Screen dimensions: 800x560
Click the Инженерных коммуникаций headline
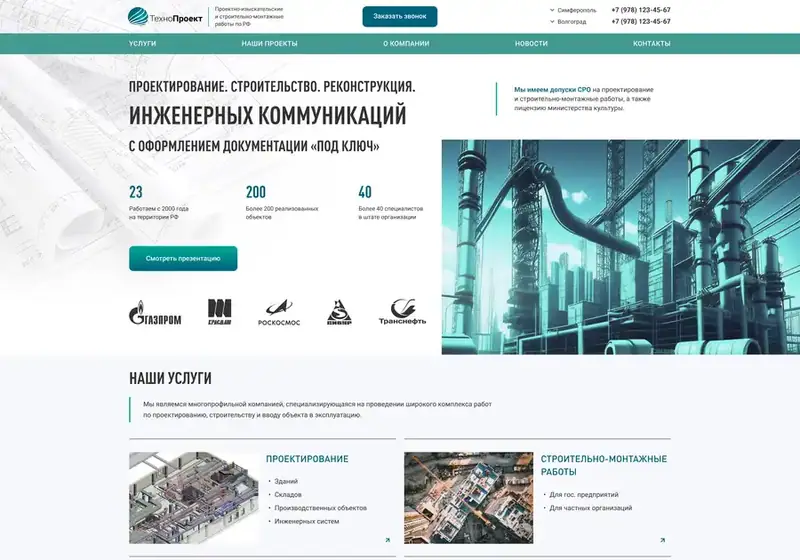268,115
